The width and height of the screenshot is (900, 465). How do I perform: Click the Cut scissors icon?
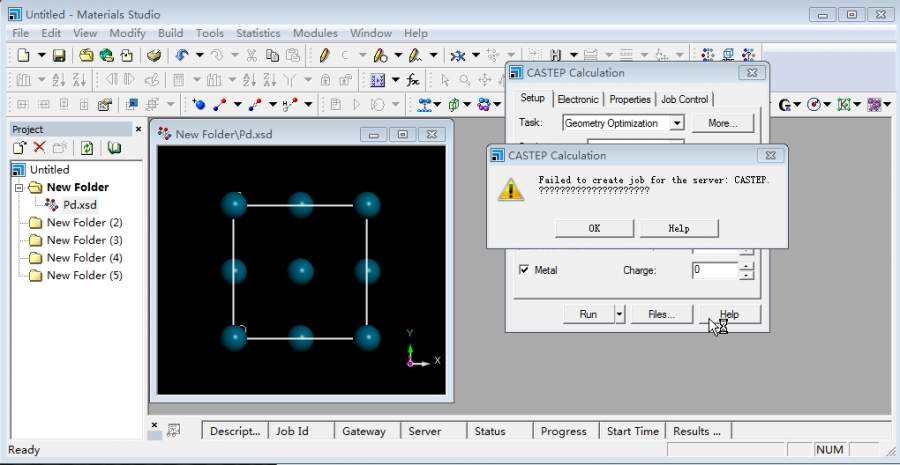[x=251, y=56]
